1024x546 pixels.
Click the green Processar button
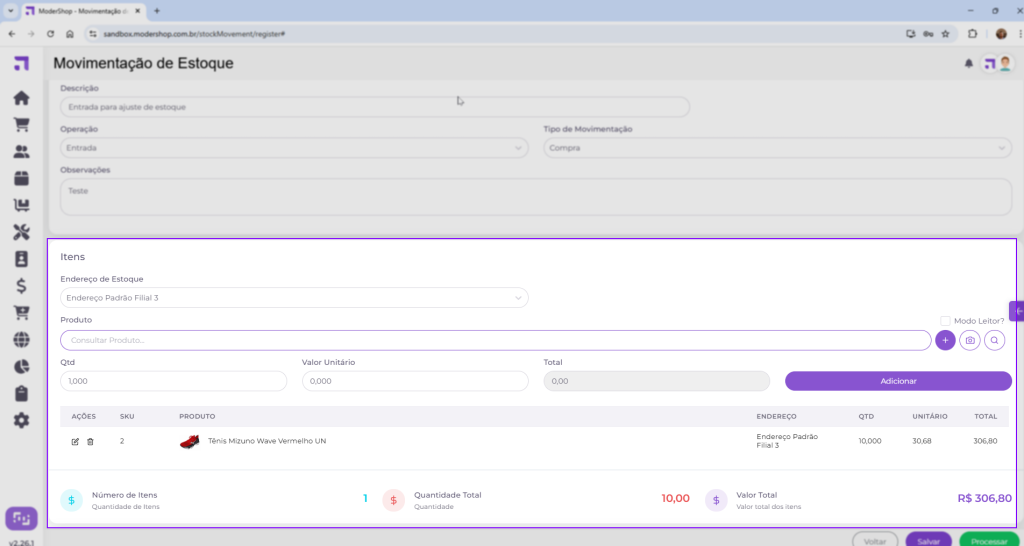(989, 540)
